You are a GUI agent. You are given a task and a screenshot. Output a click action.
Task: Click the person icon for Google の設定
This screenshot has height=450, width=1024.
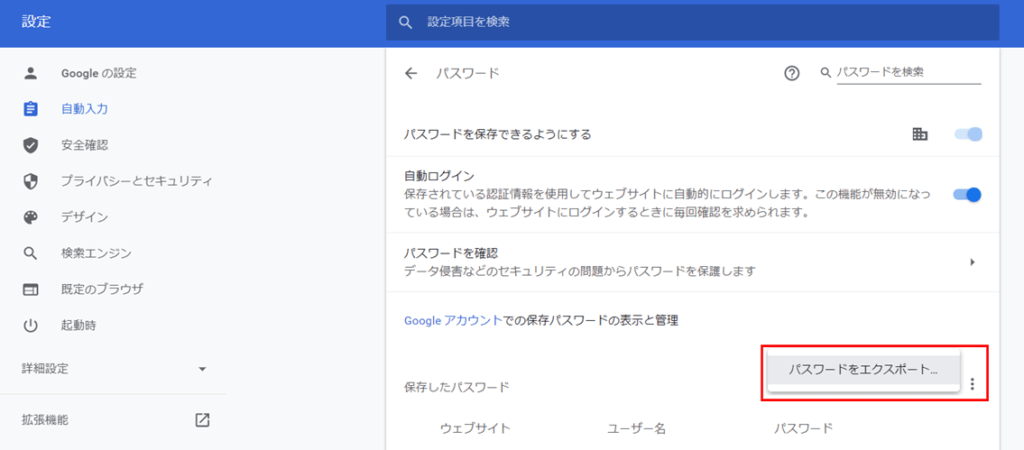(x=31, y=72)
